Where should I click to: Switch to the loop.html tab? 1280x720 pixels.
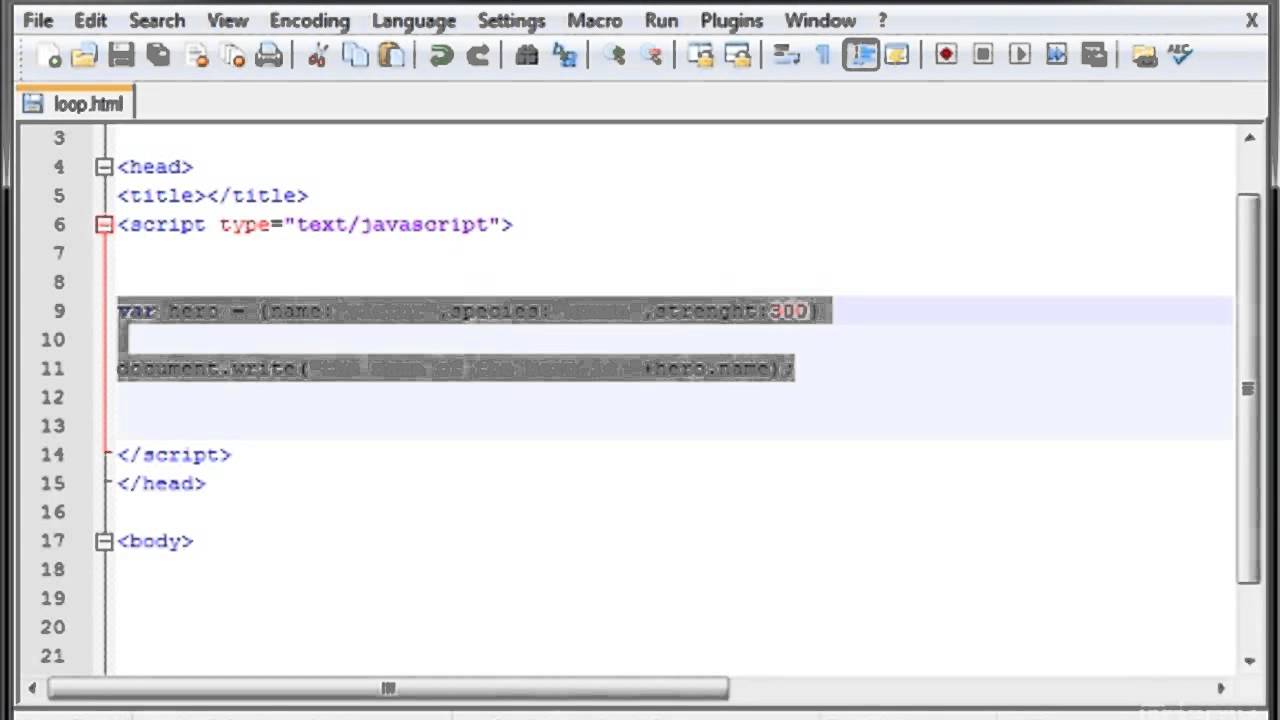click(75, 103)
